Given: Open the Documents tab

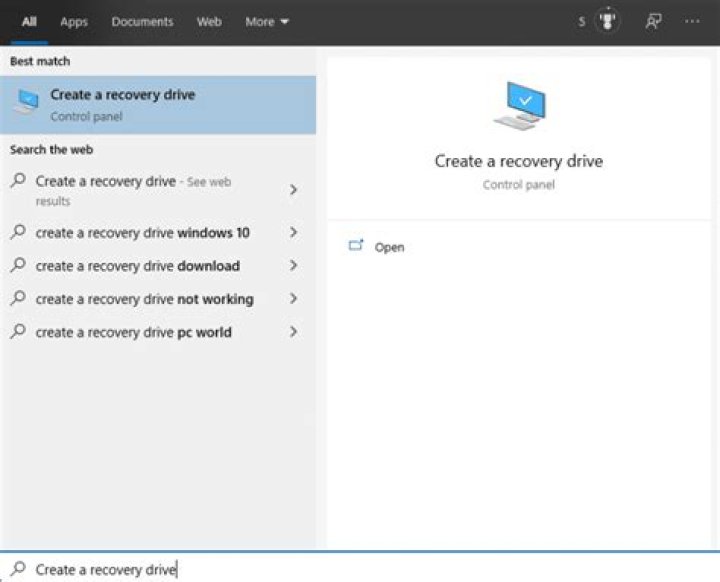Looking at the screenshot, I should [142, 22].
